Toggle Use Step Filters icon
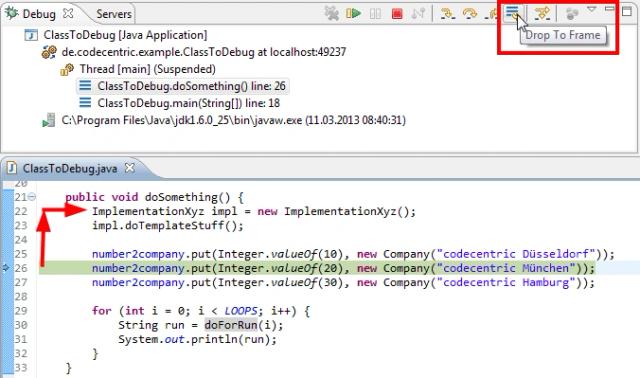The width and height of the screenshot is (640, 378). (x=542, y=13)
